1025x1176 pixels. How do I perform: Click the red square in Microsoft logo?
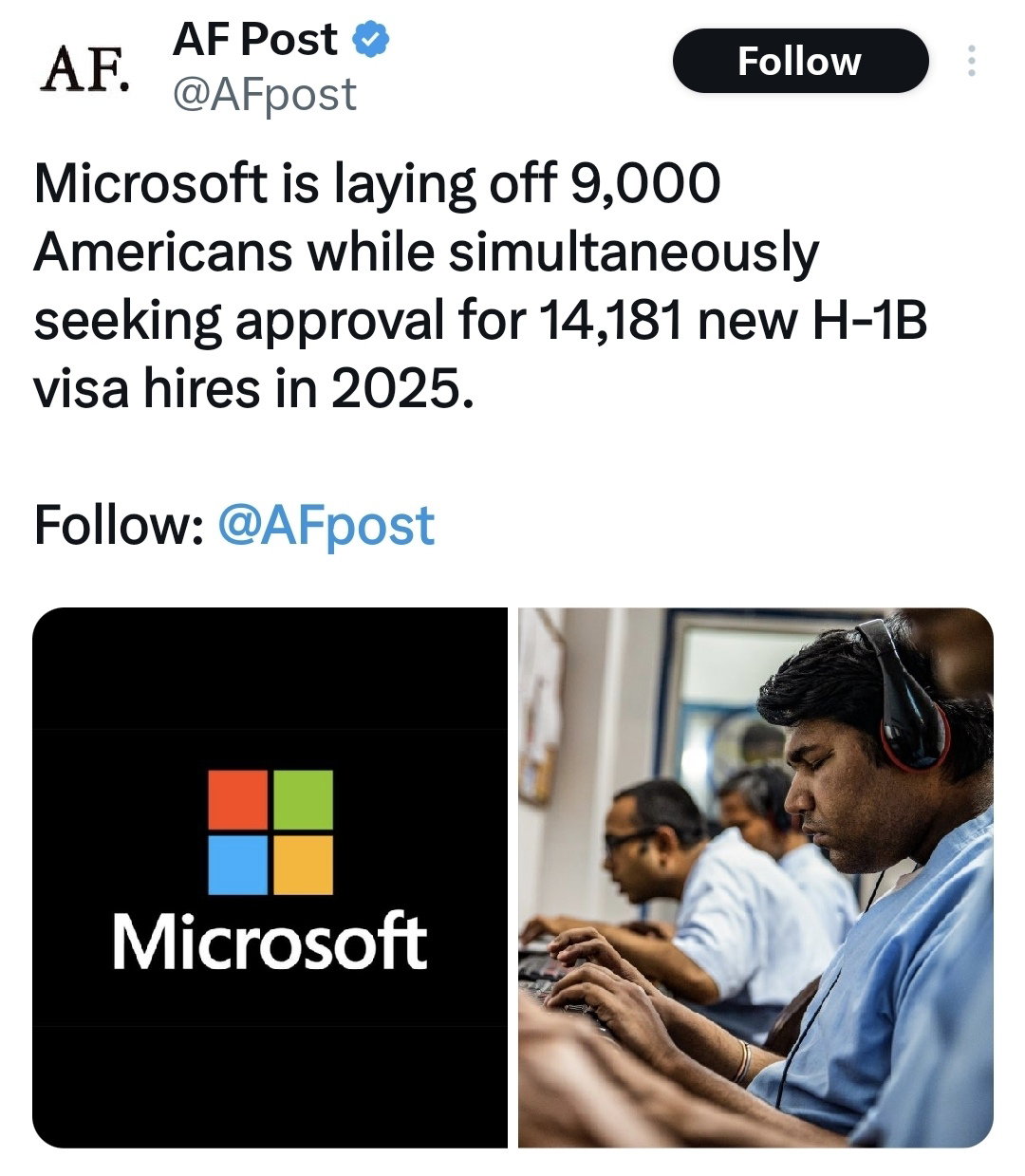237,799
